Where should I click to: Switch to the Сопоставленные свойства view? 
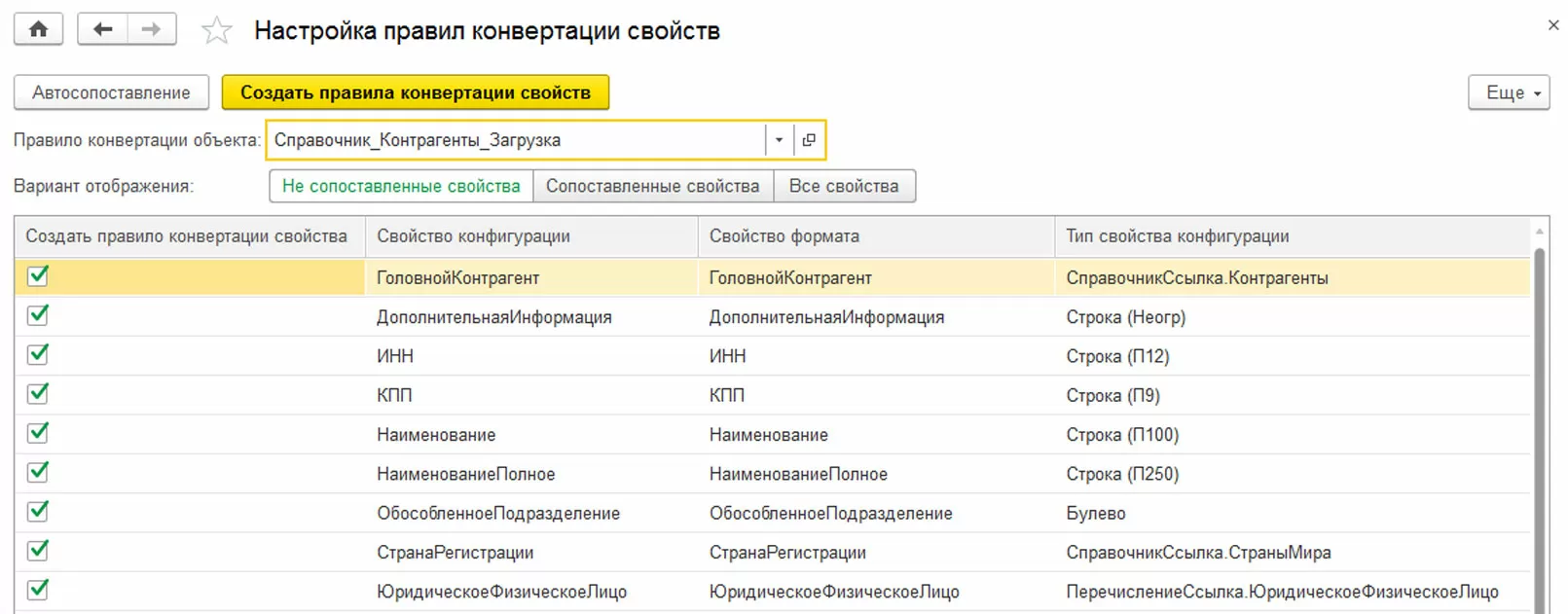[652, 186]
